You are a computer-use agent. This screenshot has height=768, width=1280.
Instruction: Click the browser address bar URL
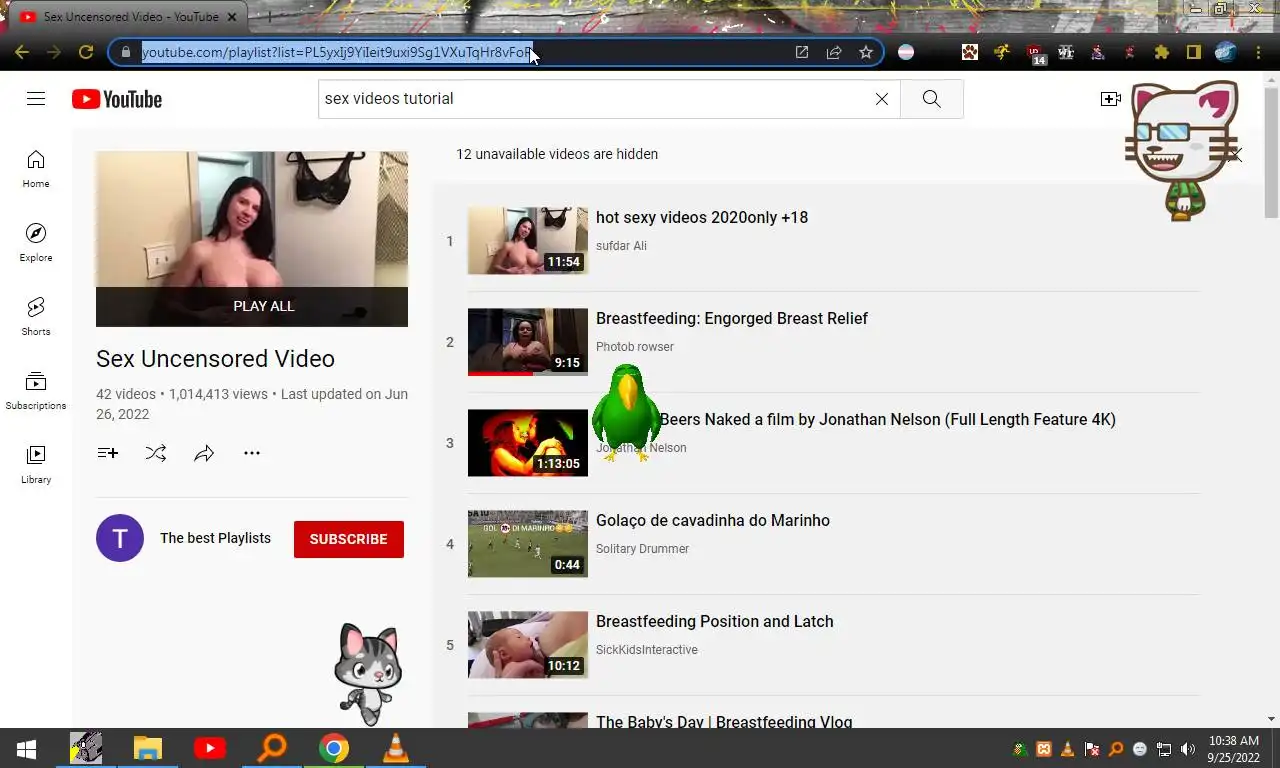click(336, 52)
